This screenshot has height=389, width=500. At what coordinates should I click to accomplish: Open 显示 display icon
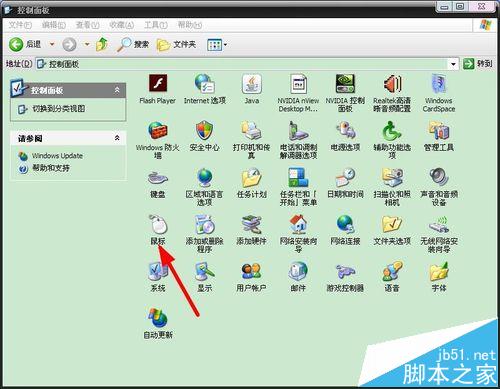(204, 271)
